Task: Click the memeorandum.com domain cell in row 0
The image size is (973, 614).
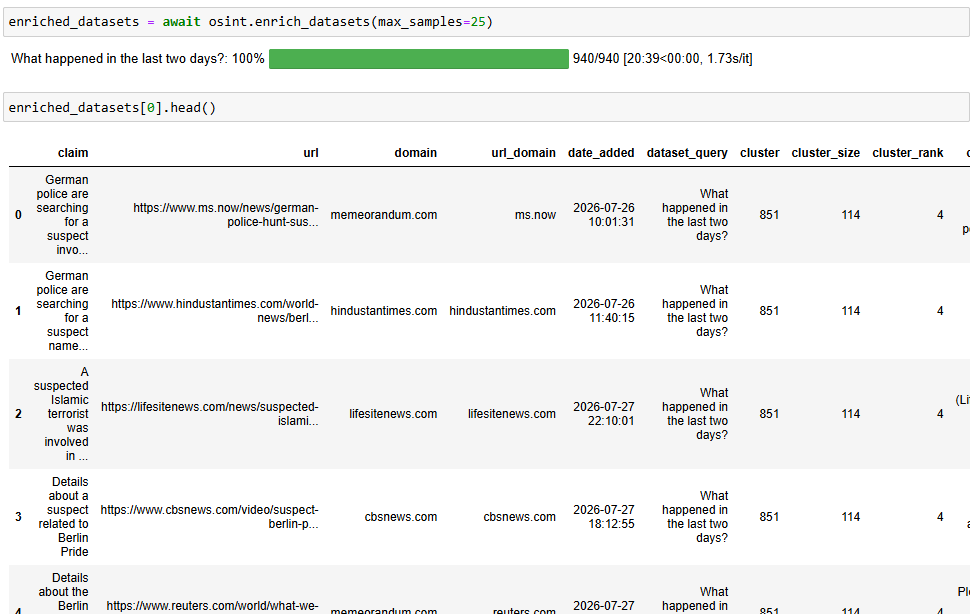Action: 383,215
